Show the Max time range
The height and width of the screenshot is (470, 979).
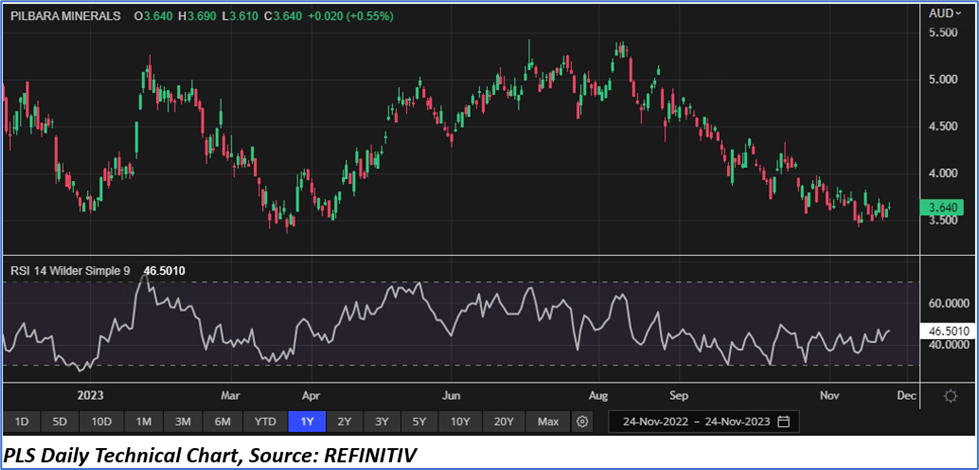click(548, 421)
